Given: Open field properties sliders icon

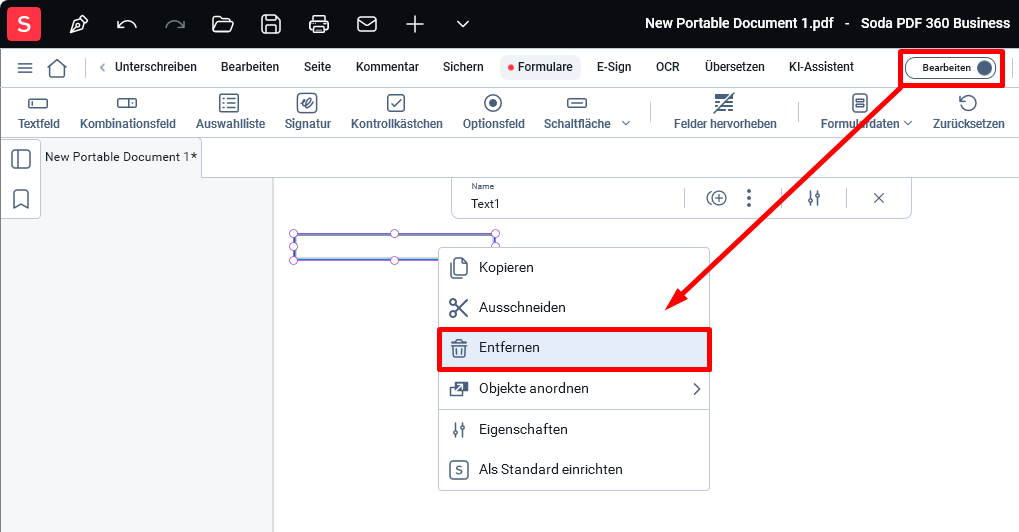Looking at the screenshot, I should pos(814,198).
